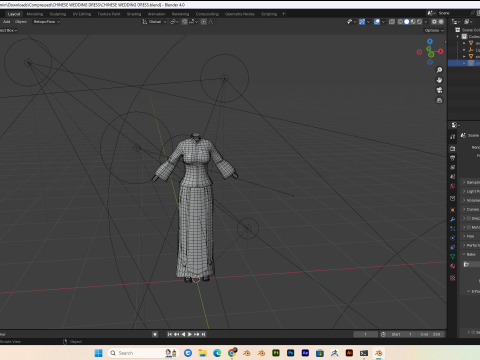This screenshot has width=480, height=360.
Task: Open the Animation workspace tab
Action: point(157,14)
